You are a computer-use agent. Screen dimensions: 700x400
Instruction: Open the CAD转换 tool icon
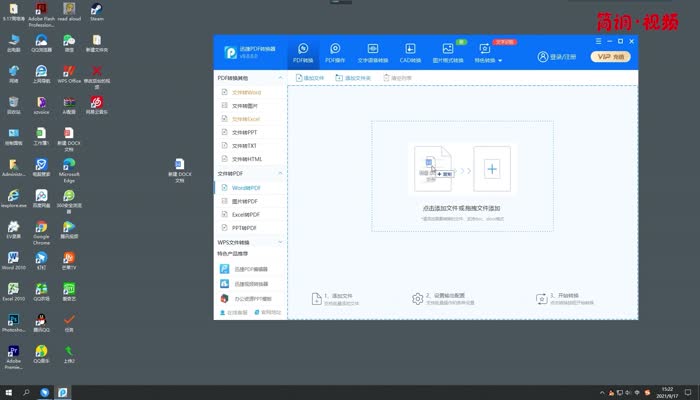pyautogui.click(x=410, y=52)
